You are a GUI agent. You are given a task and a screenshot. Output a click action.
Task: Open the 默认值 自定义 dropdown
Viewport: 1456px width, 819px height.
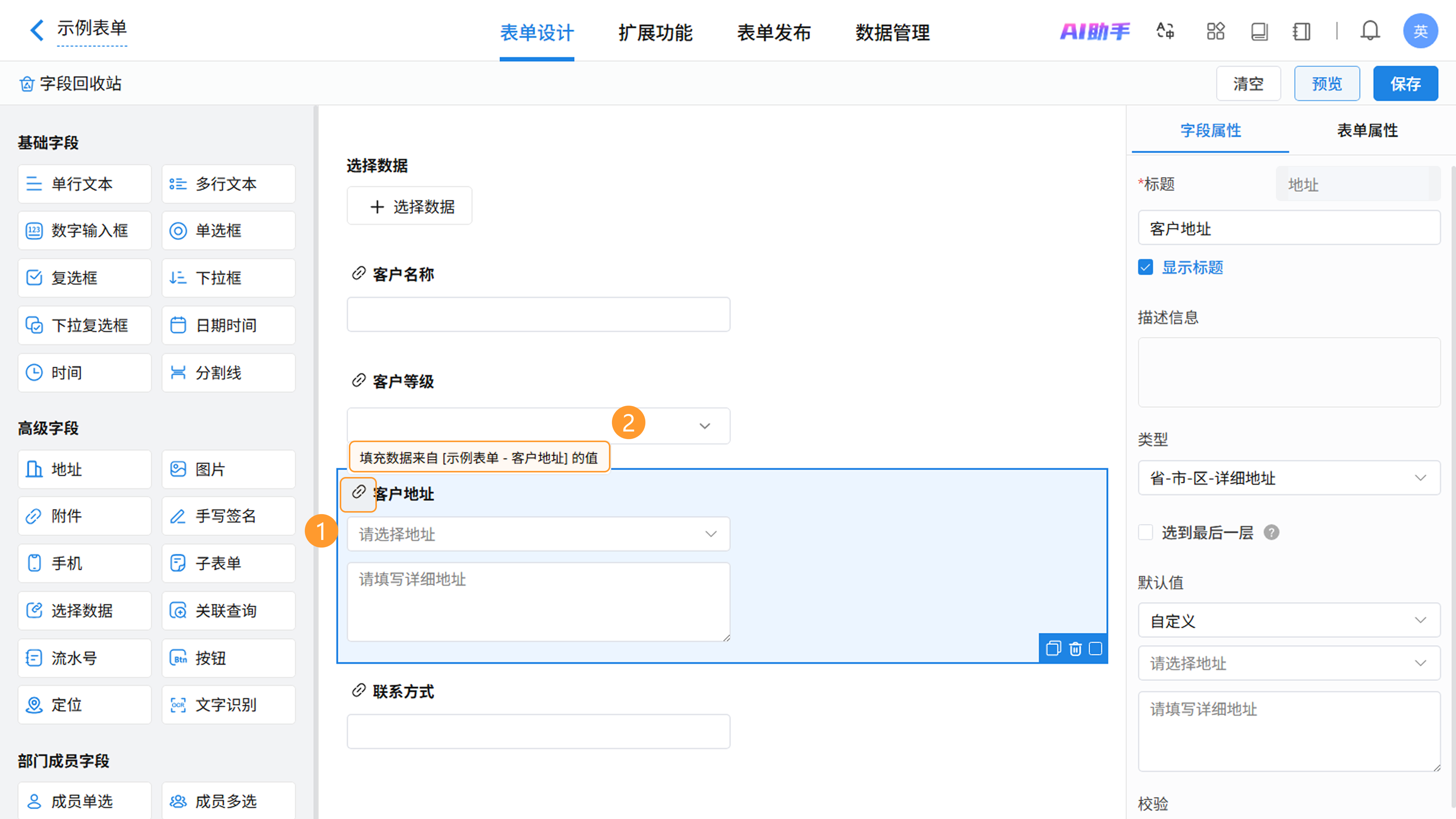coord(1289,621)
